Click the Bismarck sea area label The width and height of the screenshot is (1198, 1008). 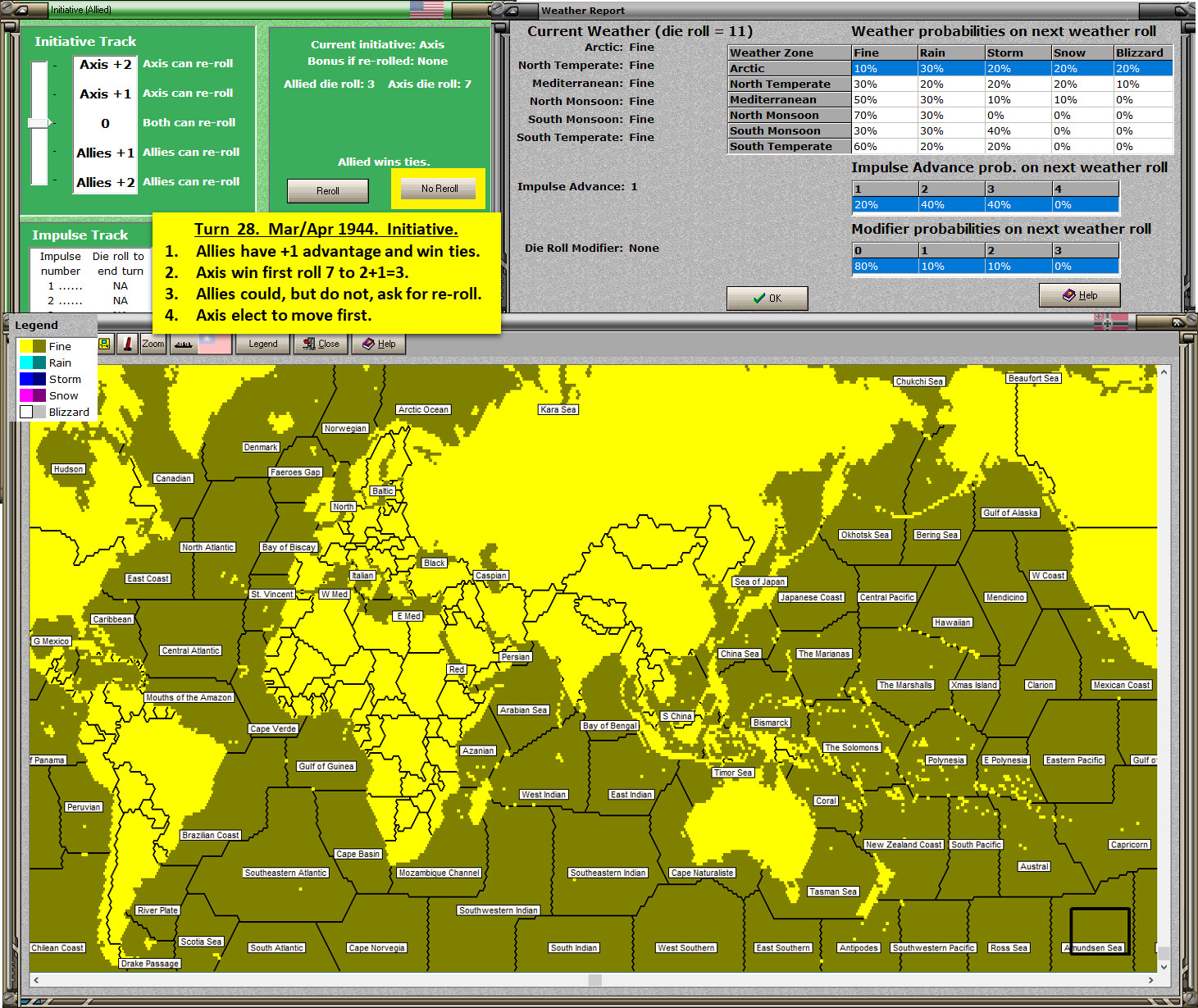click(771, 723)
